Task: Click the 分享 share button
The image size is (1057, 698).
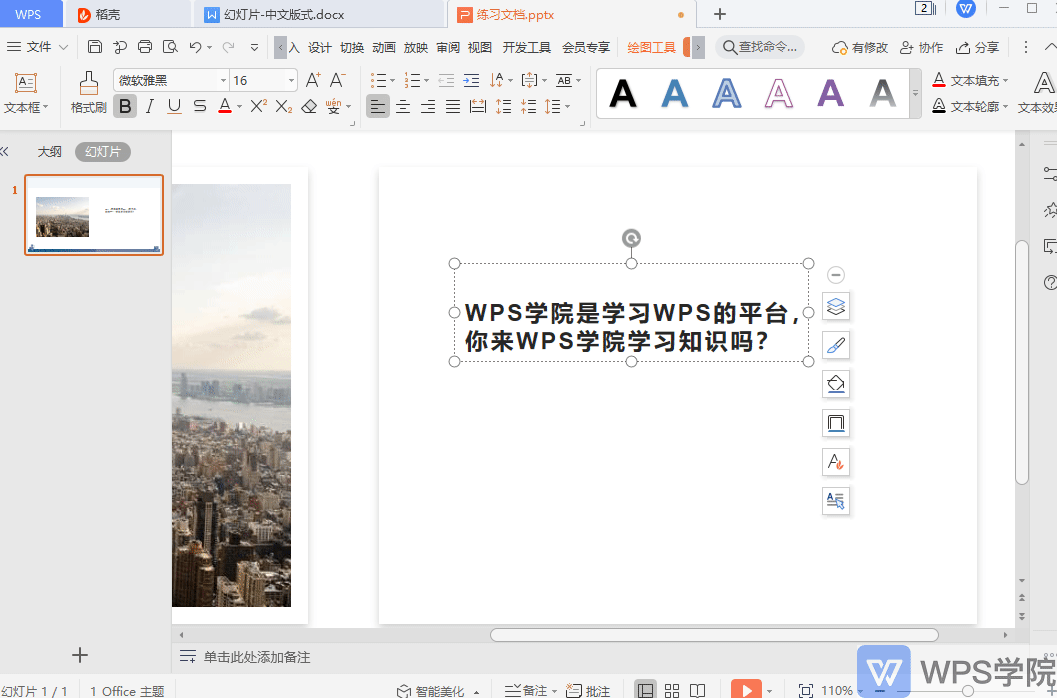Action: point(977,47)
